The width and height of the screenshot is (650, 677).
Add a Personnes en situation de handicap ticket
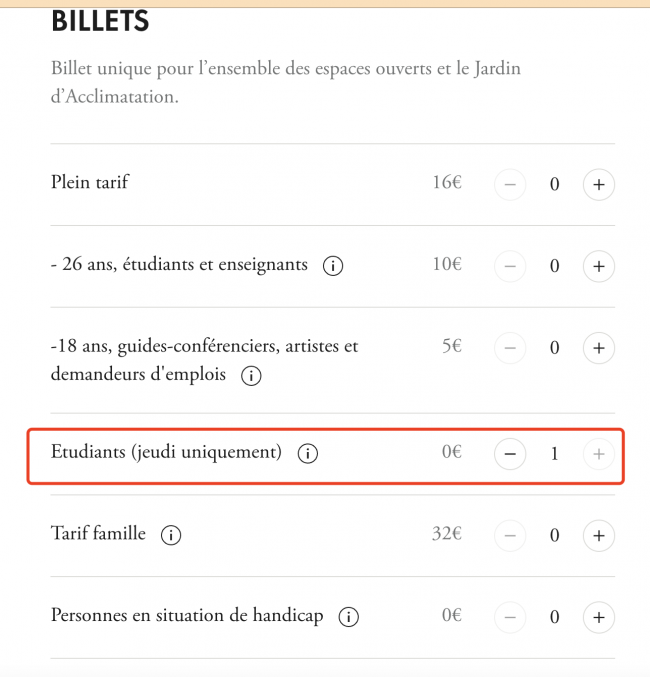[598, 617]
